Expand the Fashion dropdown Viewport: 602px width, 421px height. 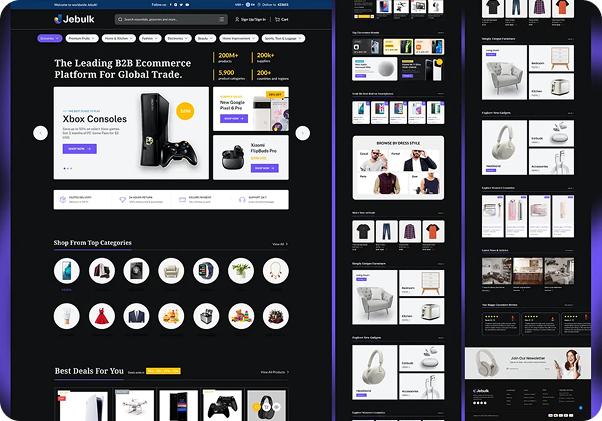point(150,38)
